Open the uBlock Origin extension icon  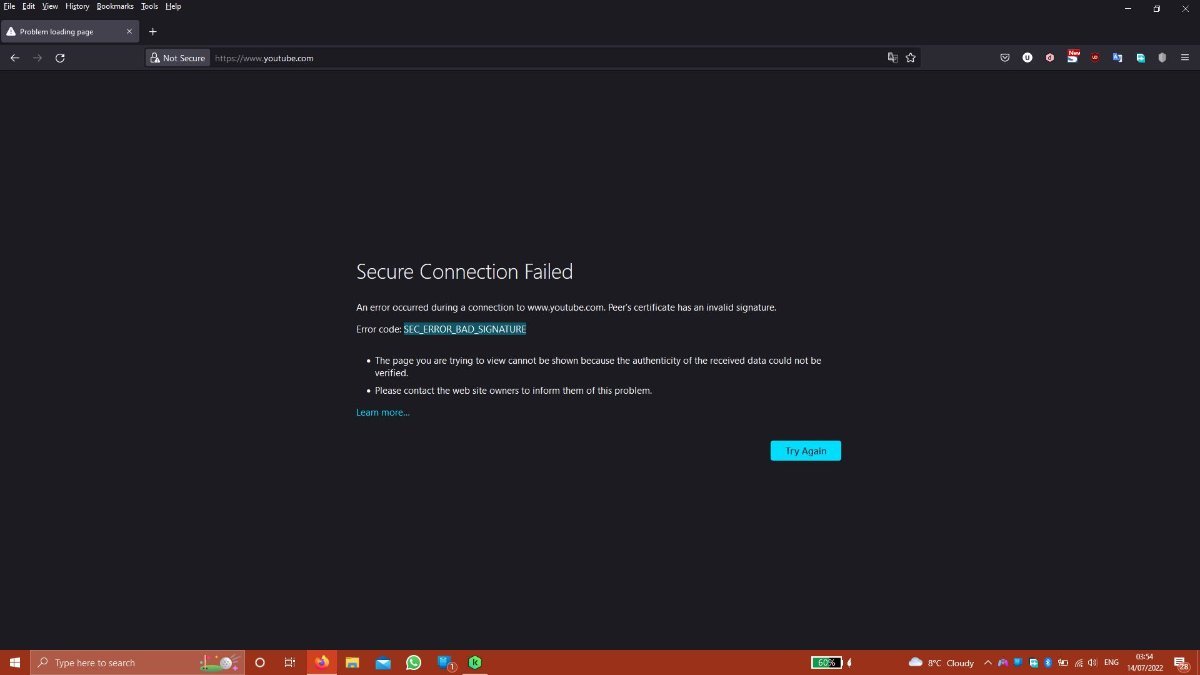pos(1095,58)
